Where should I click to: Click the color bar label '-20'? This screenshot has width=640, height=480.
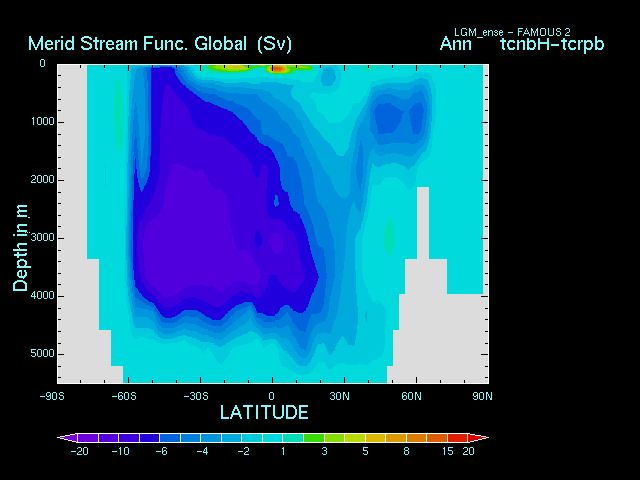click(x=80, y=451)
